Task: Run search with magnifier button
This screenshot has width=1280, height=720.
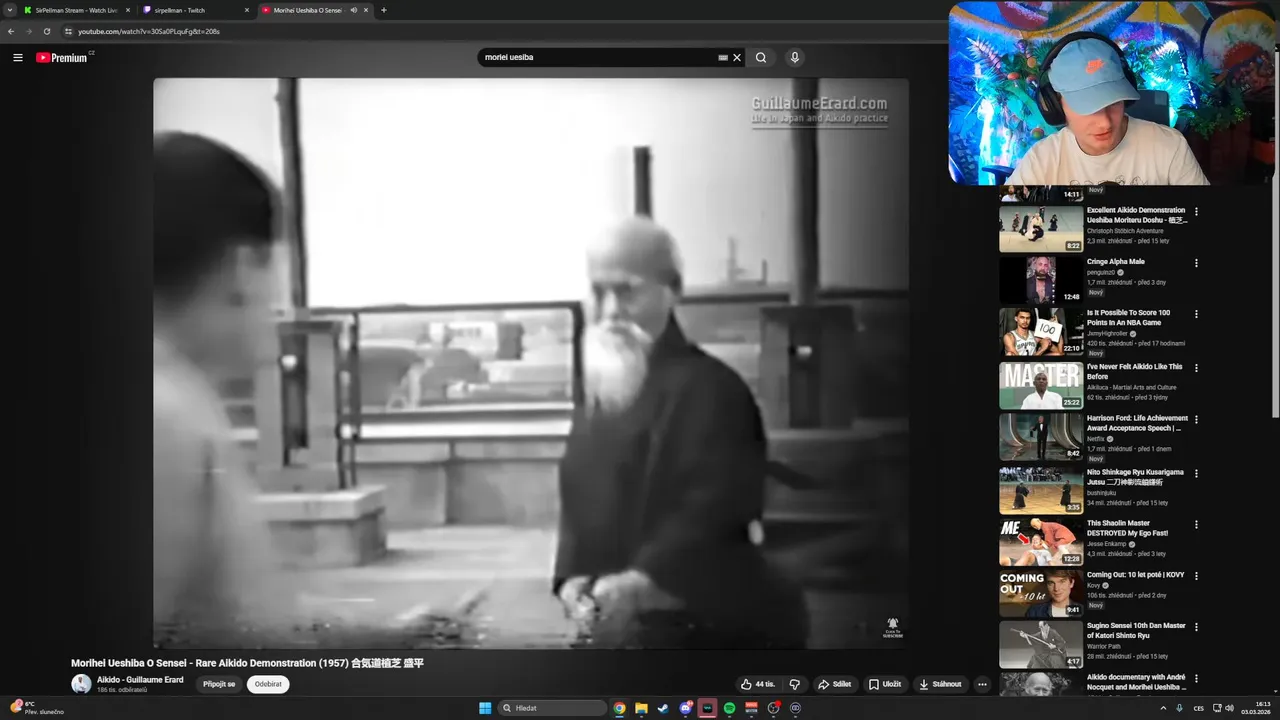Action: tap(761, 58)
